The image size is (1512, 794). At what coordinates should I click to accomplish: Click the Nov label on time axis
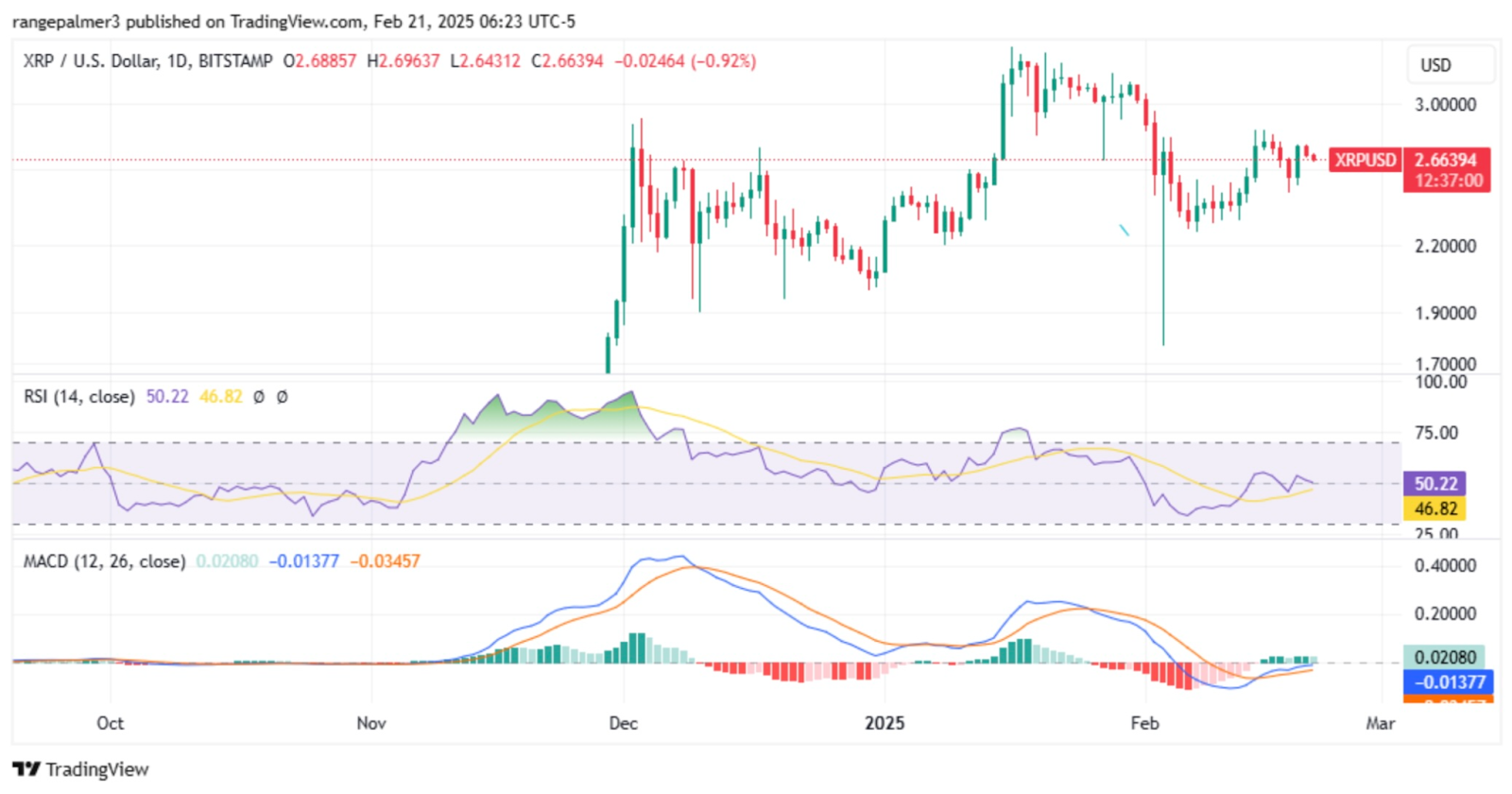(x=371, y=723)
